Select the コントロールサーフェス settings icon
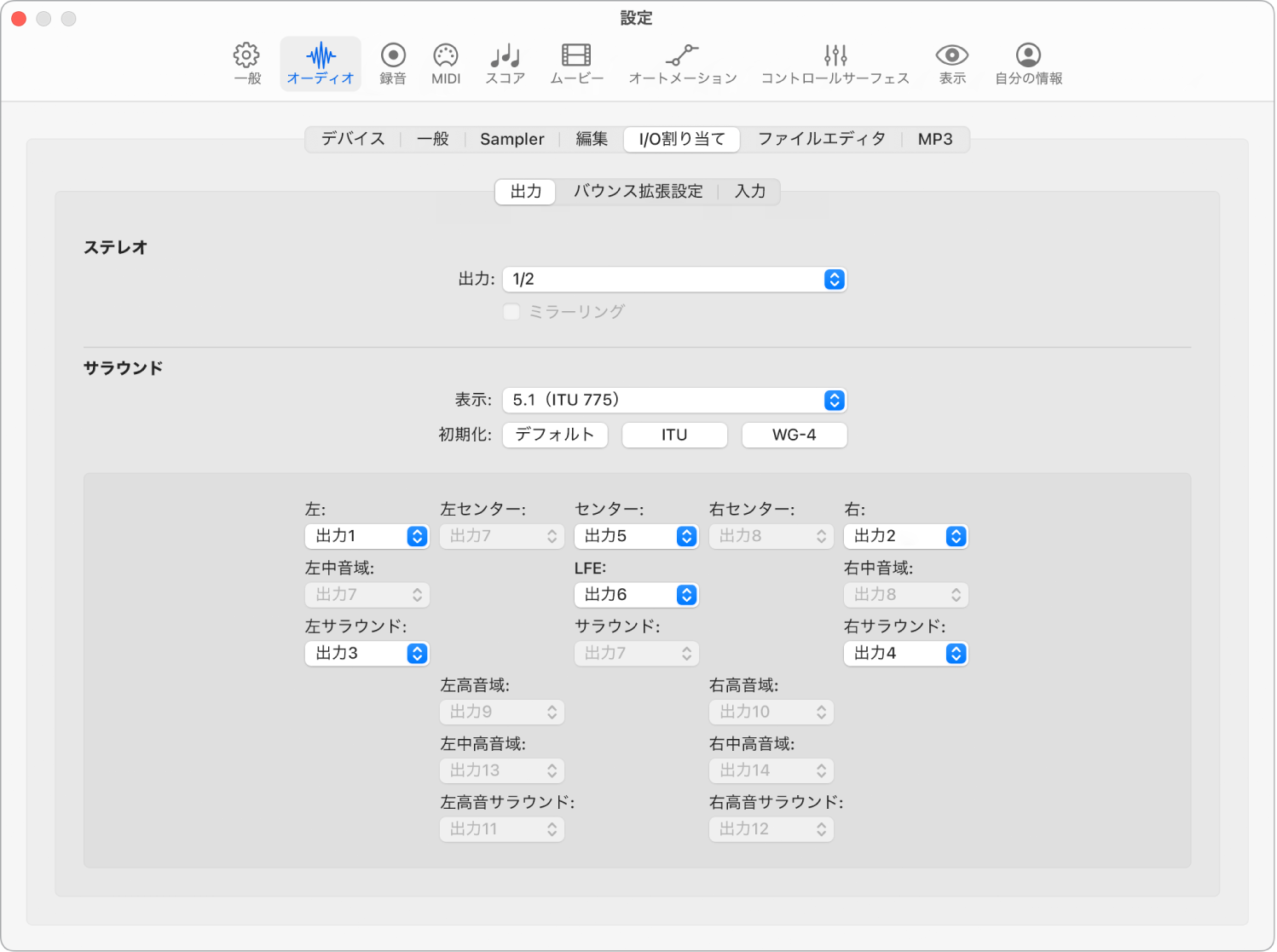The image size is (1277, 952). 835,62
